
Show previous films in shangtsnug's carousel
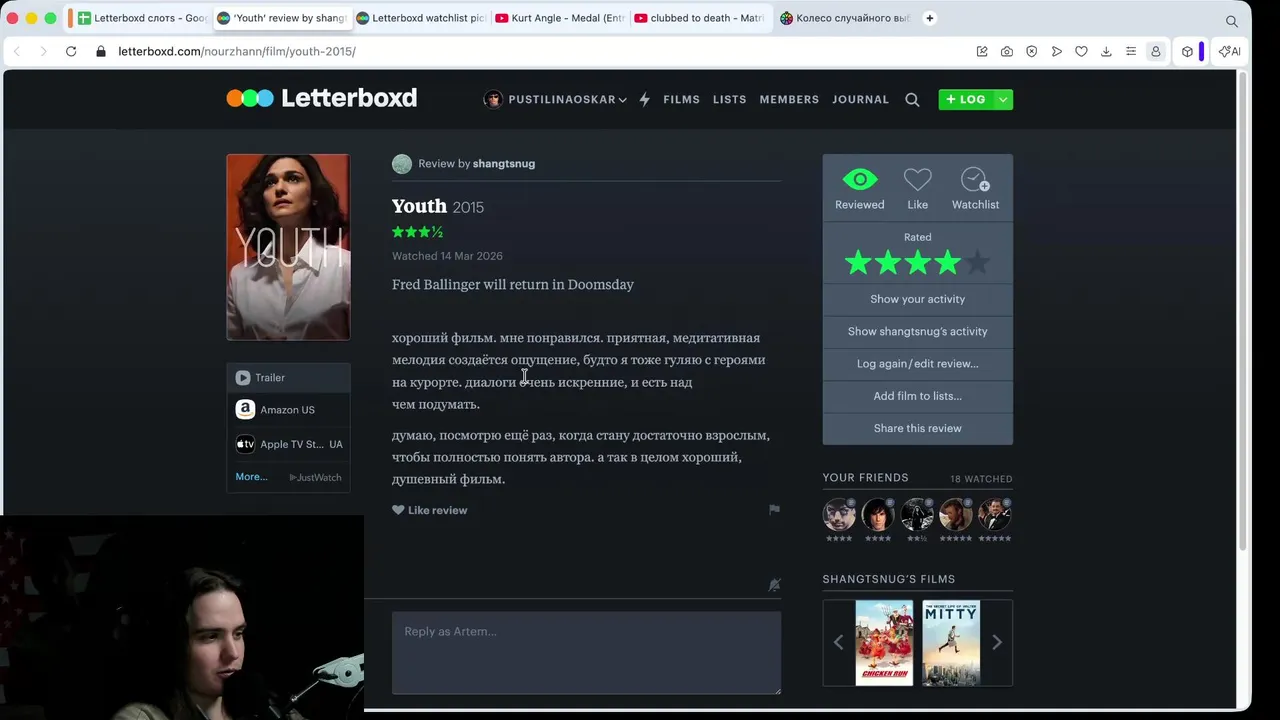pos(838,643)
